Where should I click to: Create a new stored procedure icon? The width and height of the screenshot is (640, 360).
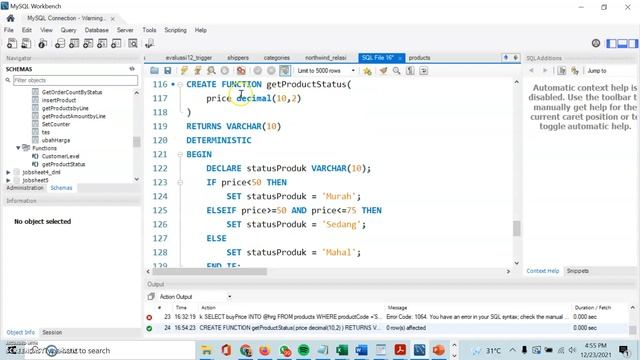pyautogui.click(x=102, y=43)
